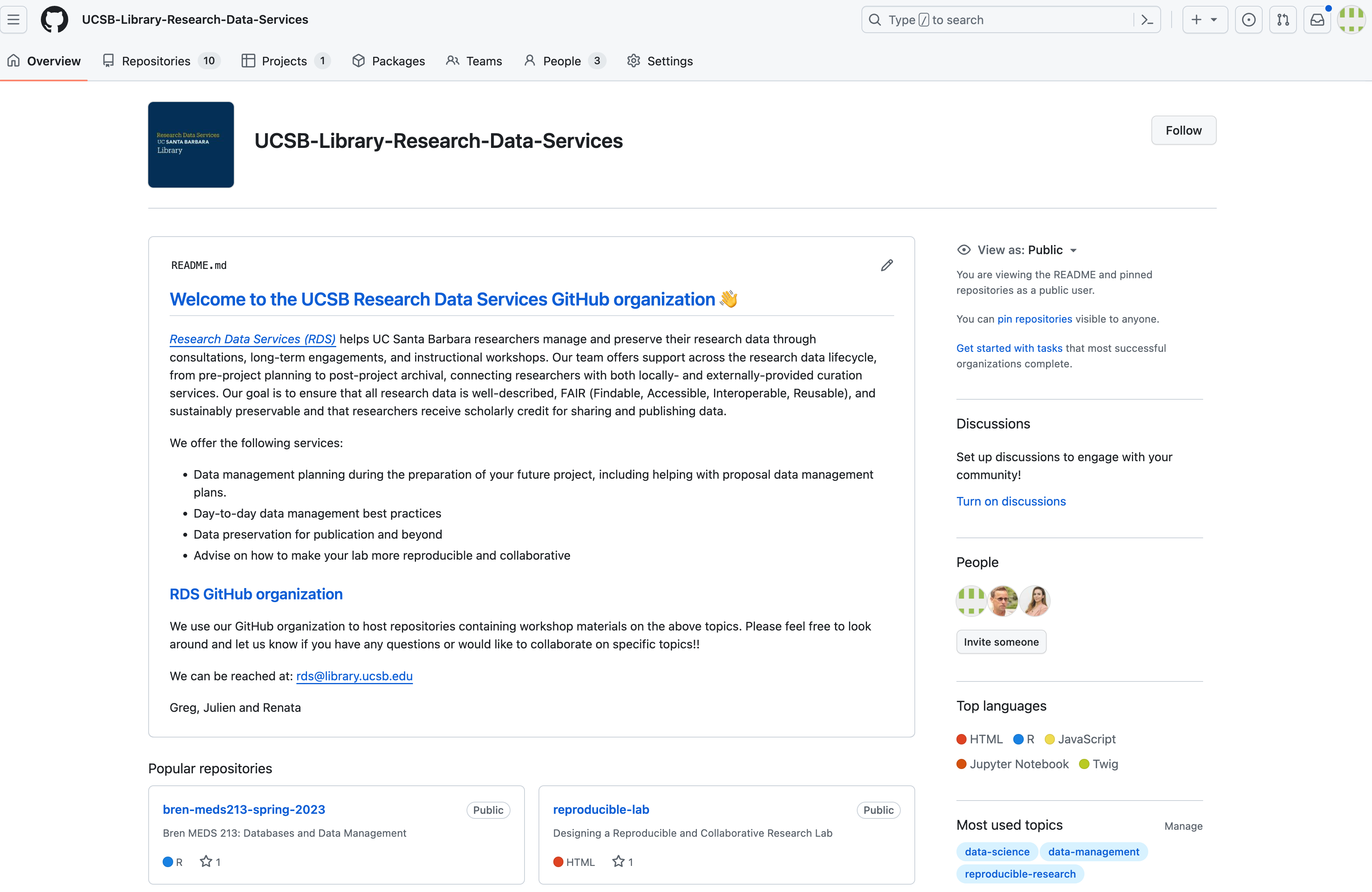This screenshot has height=892, width=1372.
Task: Switch to the Repositories tab
Action: (156, 61)
